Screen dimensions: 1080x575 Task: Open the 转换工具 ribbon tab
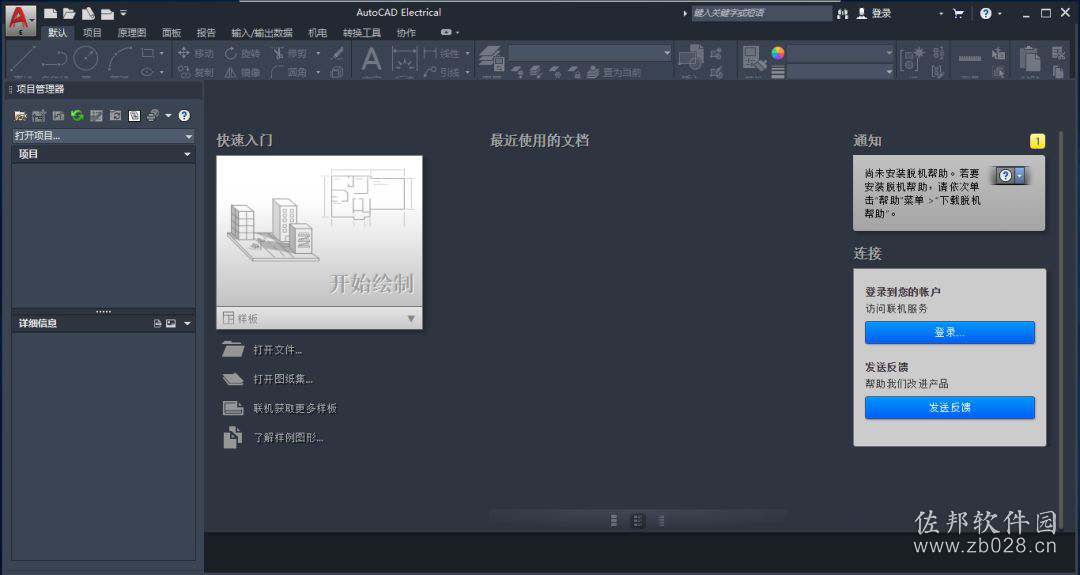coord(362,32)
